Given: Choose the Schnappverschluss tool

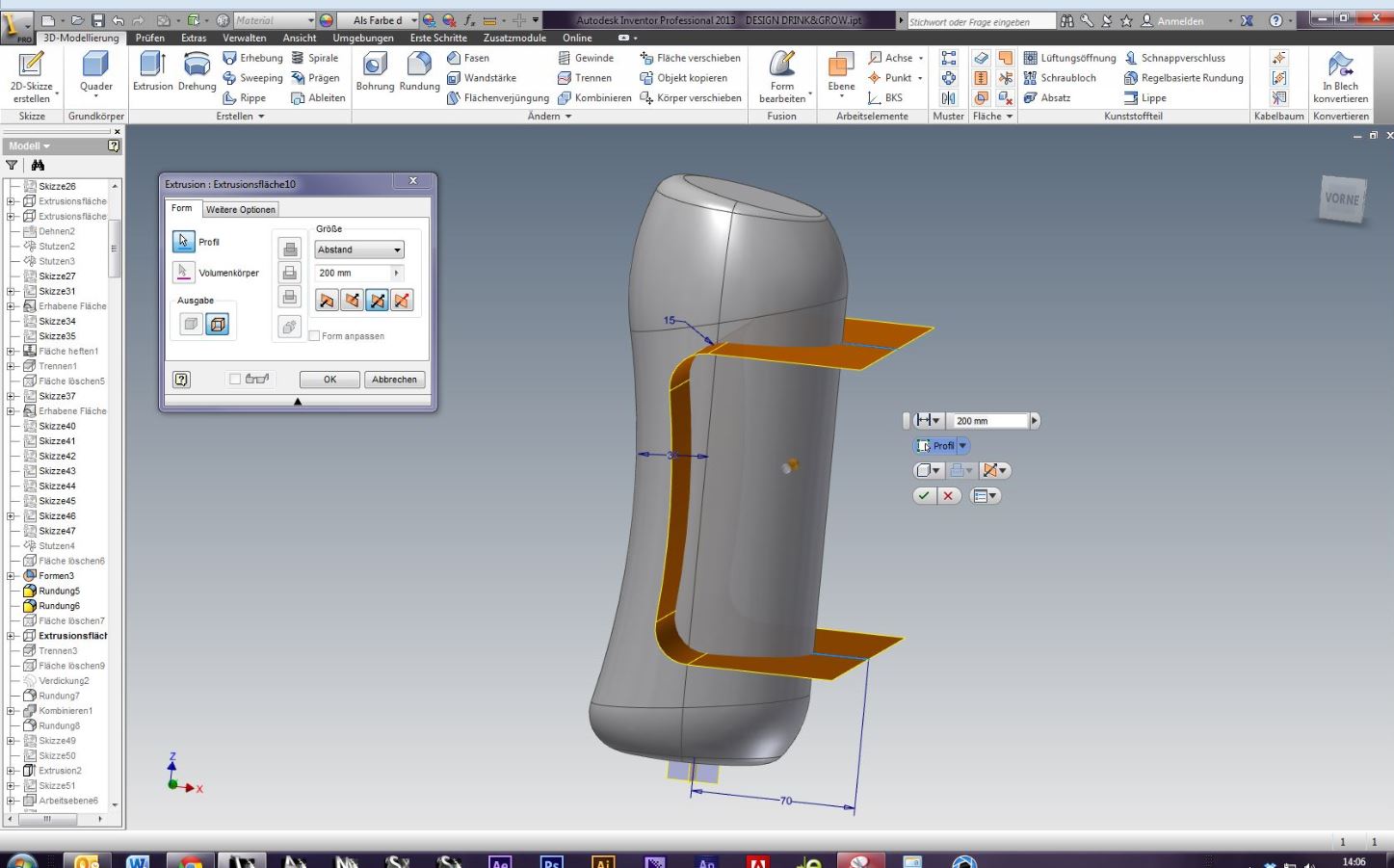Looking at the screenshot, I should point(1174,58).
